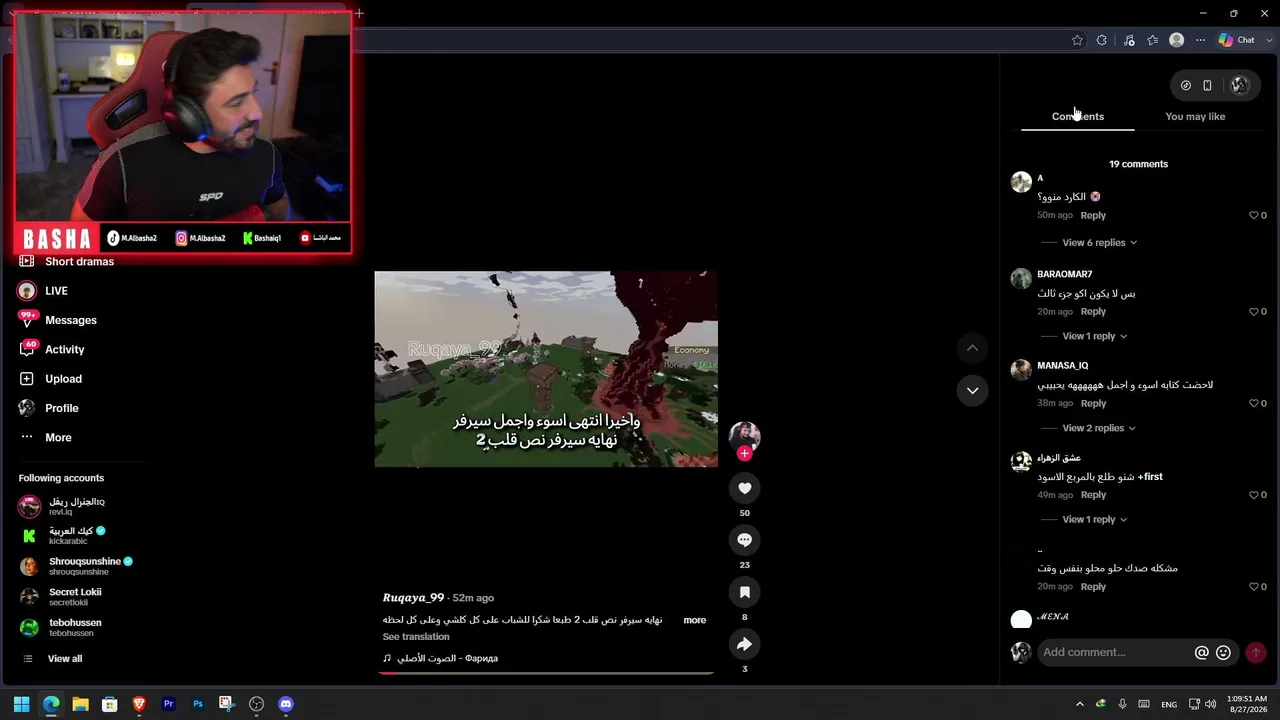Open the Messages inbox icon
Screen dimensions: 1280x720
(x=27, y=320)
